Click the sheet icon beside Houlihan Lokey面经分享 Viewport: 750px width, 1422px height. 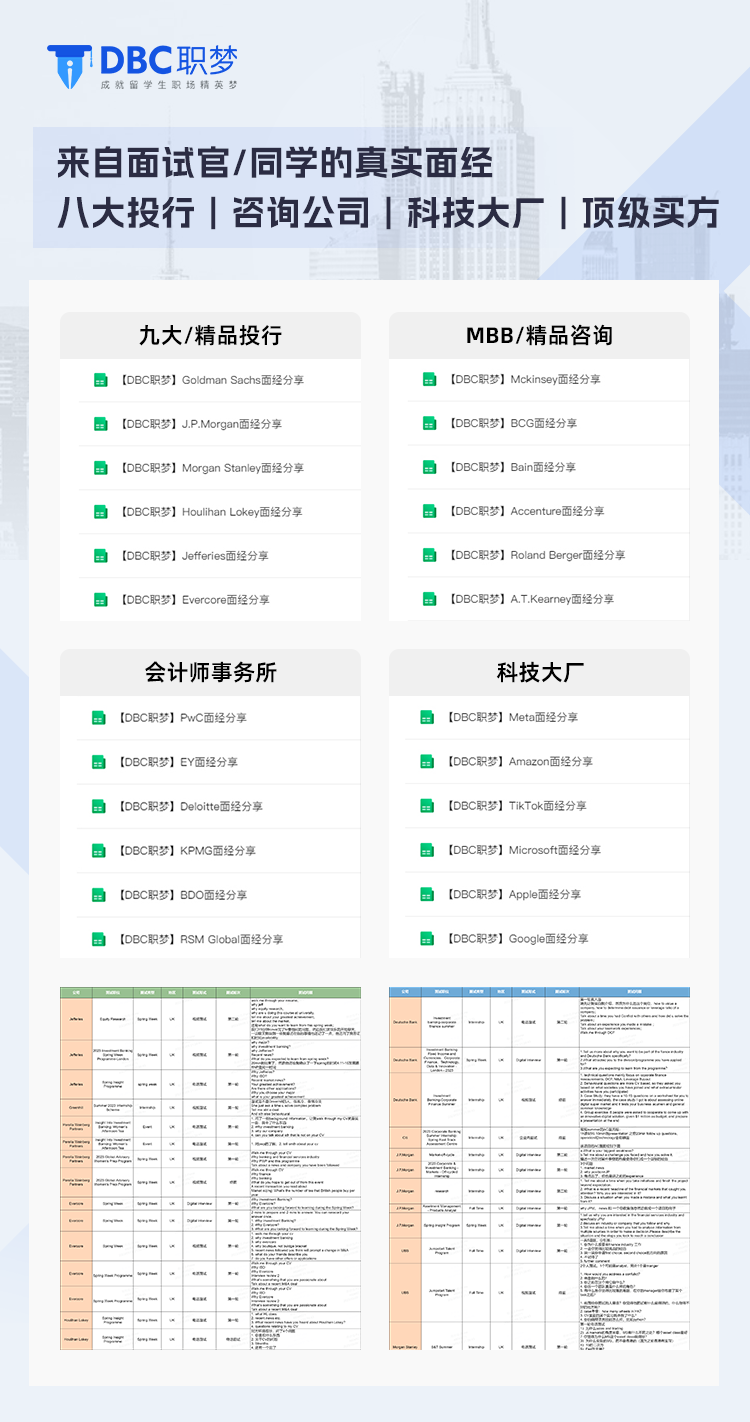tap(100, 512)
